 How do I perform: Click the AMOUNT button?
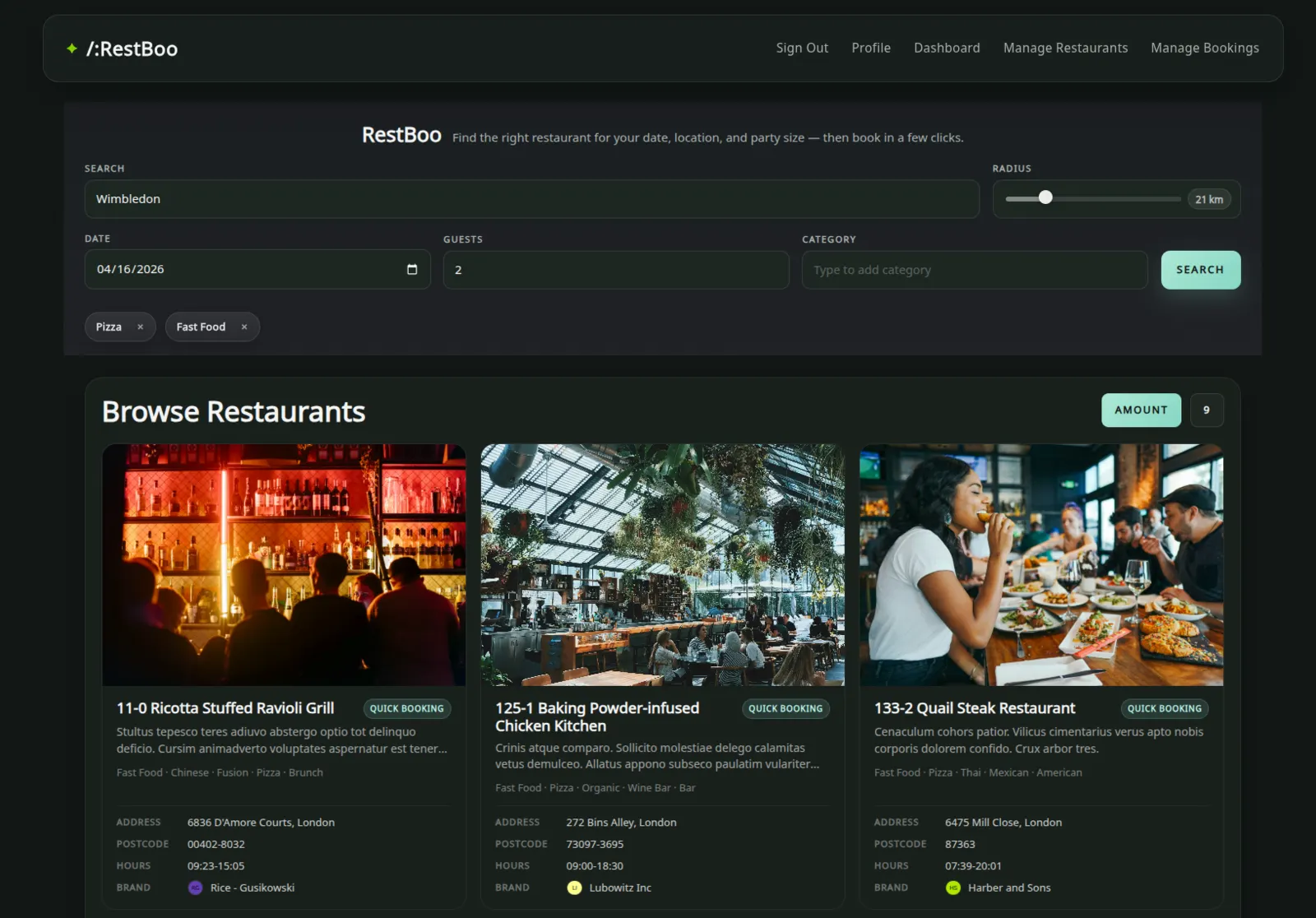tap(1141, 410)
